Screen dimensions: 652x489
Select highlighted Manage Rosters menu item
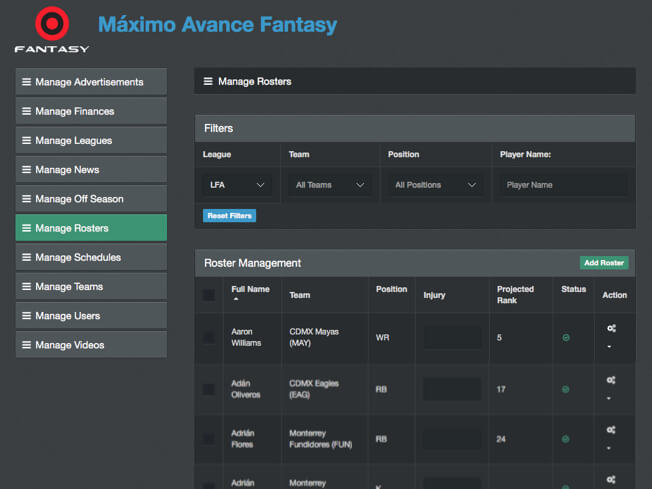tap(91, 228)
